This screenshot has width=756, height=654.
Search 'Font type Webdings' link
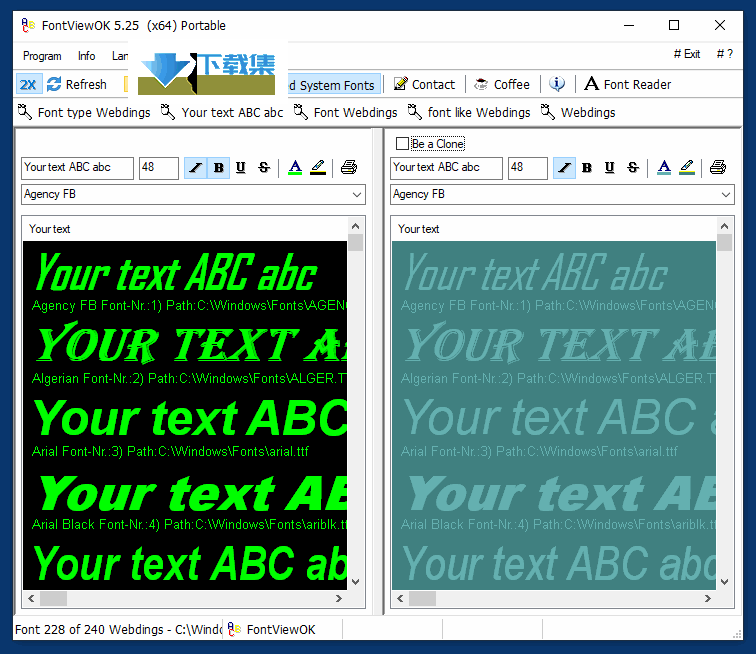point(84,112)
